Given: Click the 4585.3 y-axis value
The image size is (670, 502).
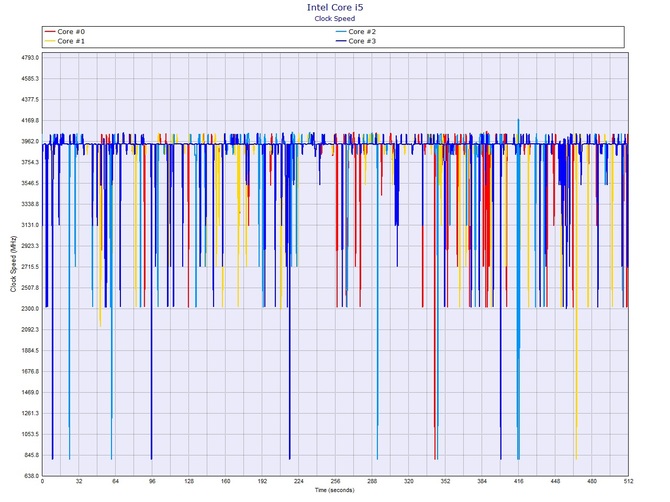Looking at the screenshot, I should [x=30, y=79].
